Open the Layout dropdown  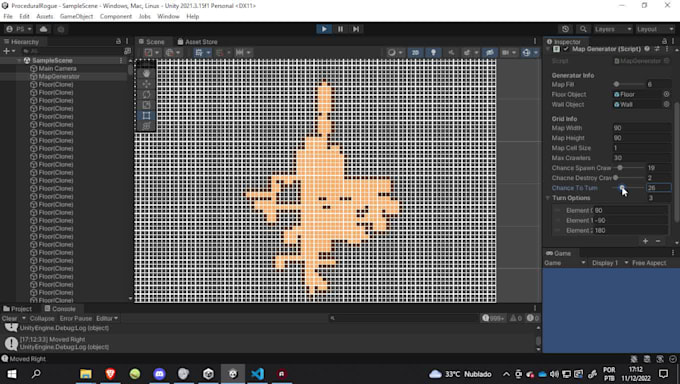pyautogui.click(x=655, y=29)
